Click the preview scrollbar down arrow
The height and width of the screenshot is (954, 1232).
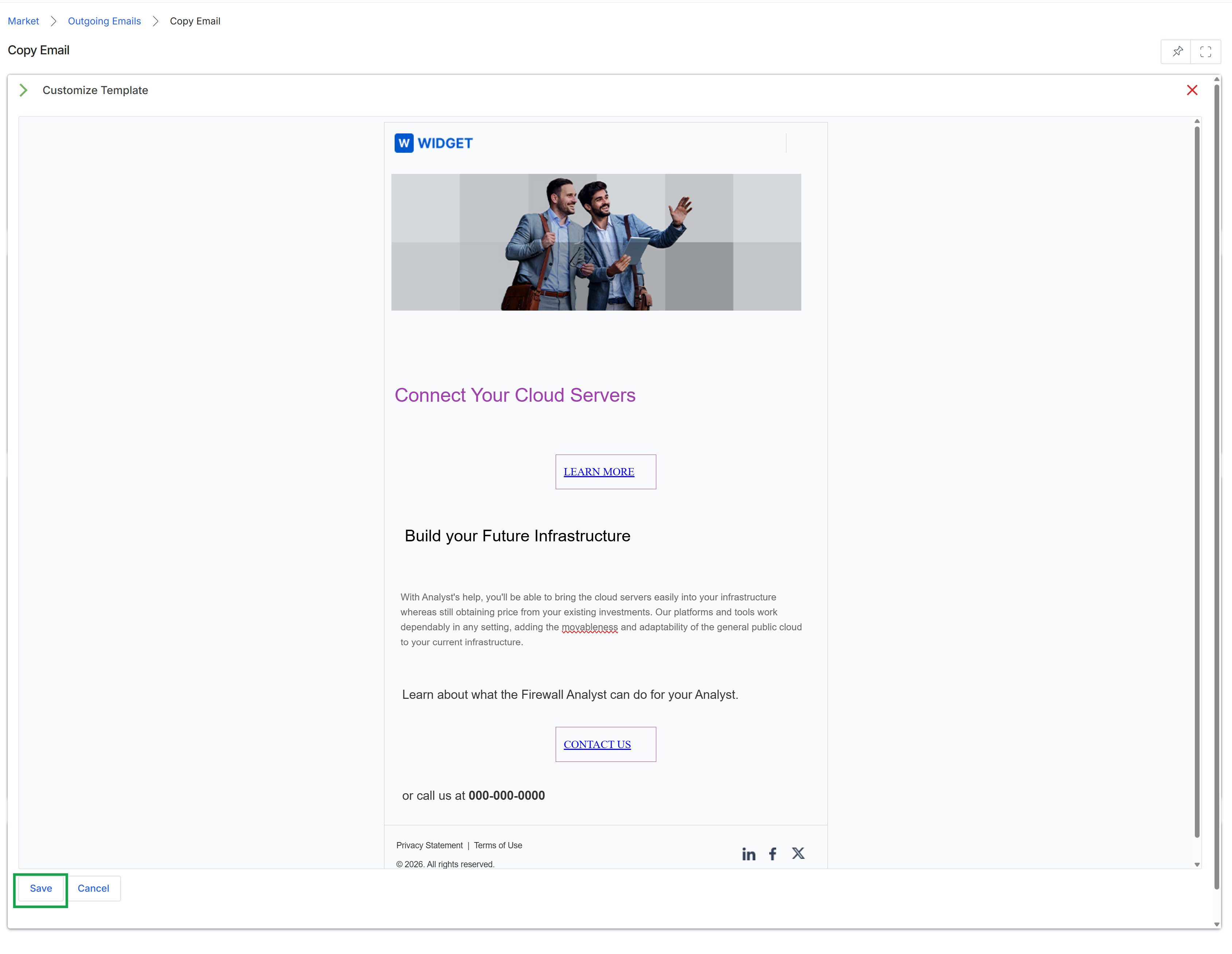coord(1197,864)
